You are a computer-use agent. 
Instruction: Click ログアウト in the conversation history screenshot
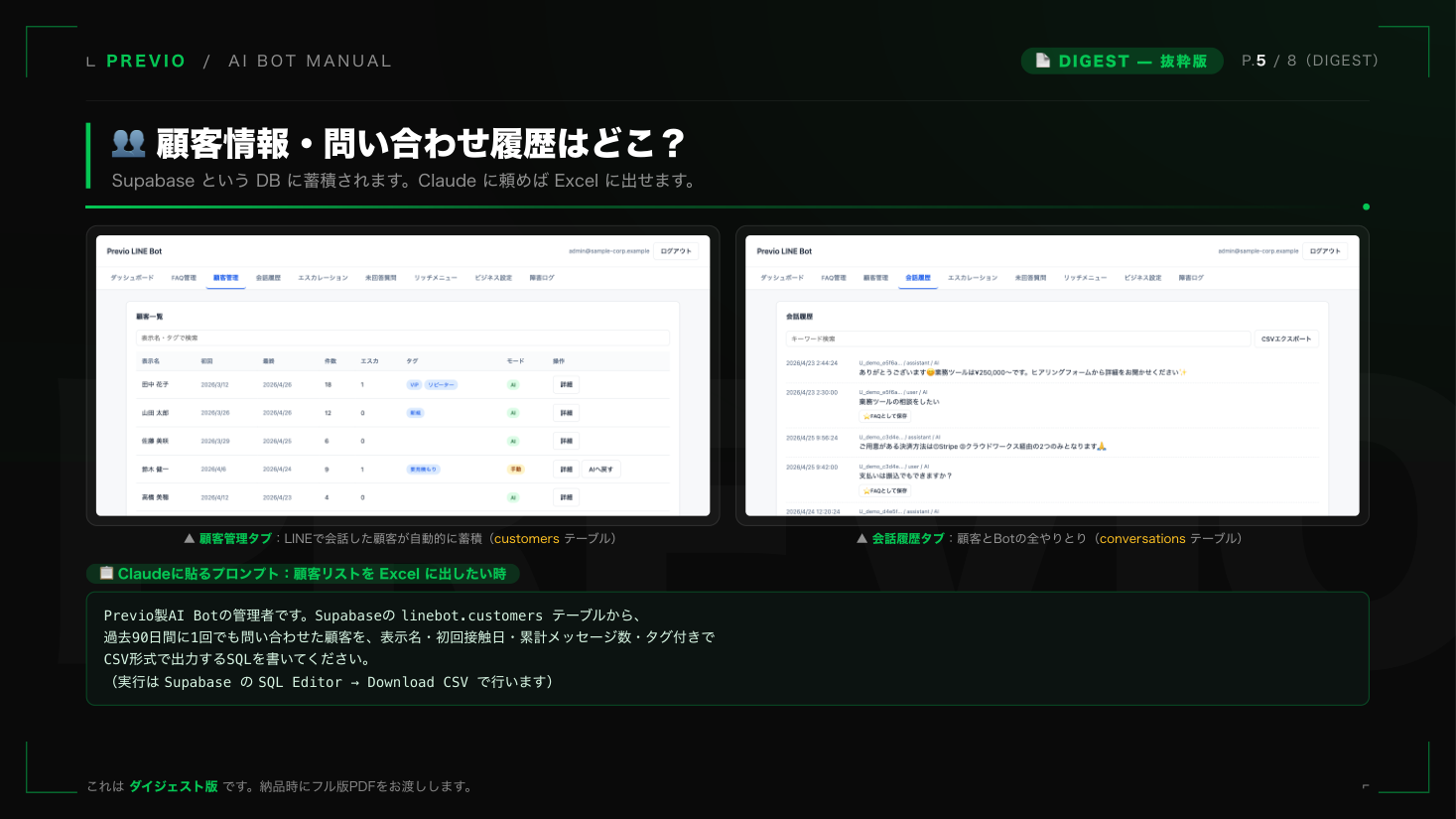click(1325, 251)
